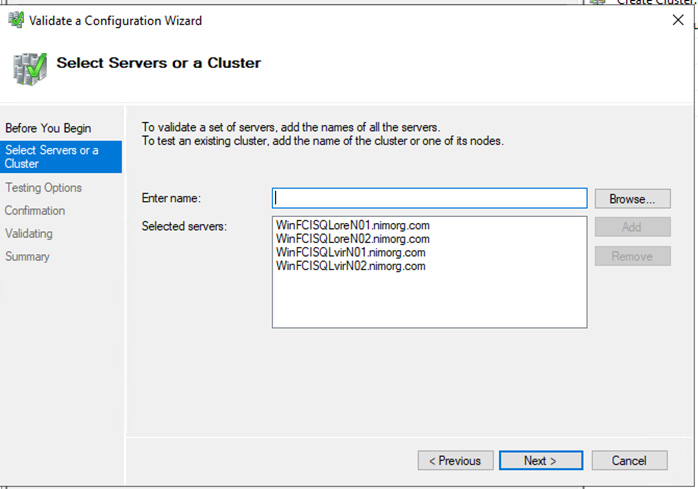Select WinFCISQLvirN01.nimorg.com in the server list

[351, 253]
